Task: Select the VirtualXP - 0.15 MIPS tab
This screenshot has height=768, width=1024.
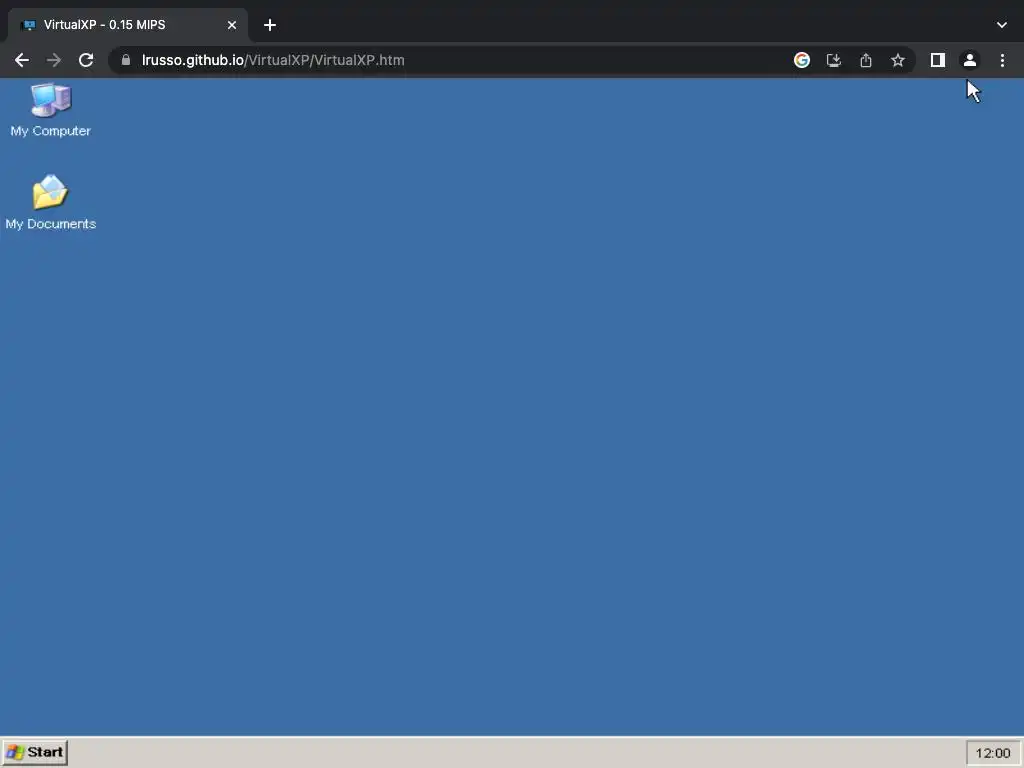Action: click(128, 25)
